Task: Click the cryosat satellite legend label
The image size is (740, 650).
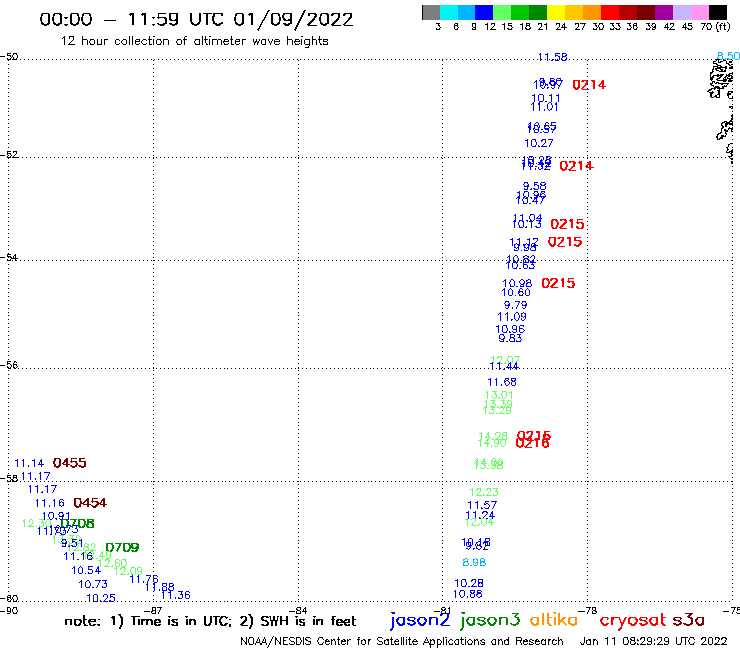Action: click(x=632, y=620)
